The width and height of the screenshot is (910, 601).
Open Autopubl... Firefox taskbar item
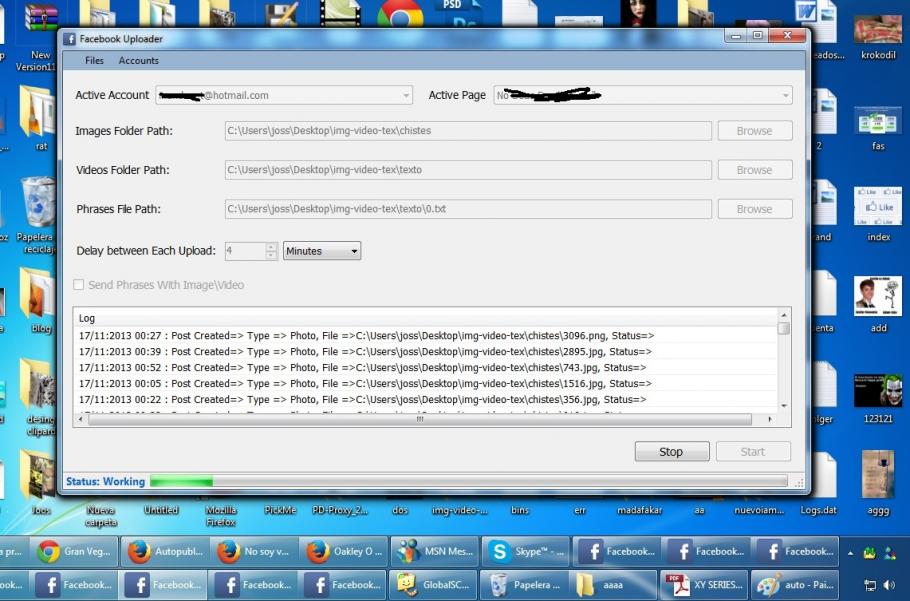[165, 552]
